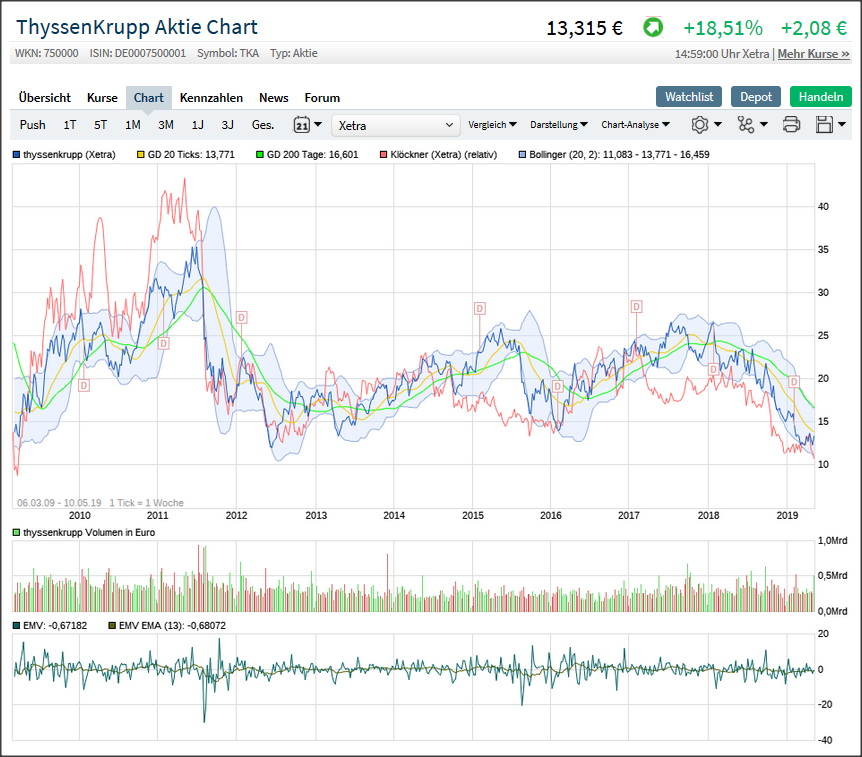Expand the Chart-Analyse dropdown
The image size is (862, 757).
click(x=635, y=125)
